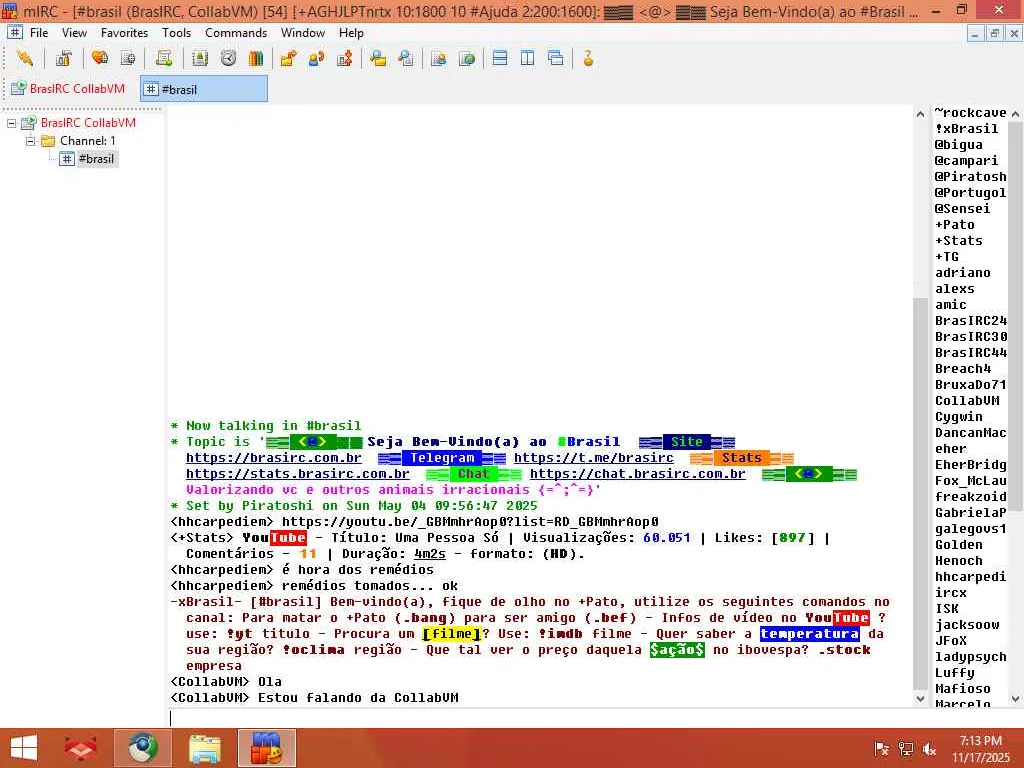Select nick CollabVM in the nick list
The height and width of the screenshot is (768, 1024).
967,401
